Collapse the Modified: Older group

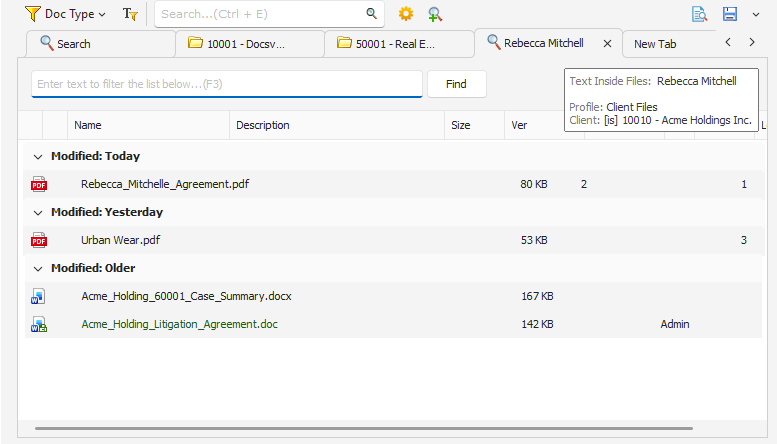[38, 269]
